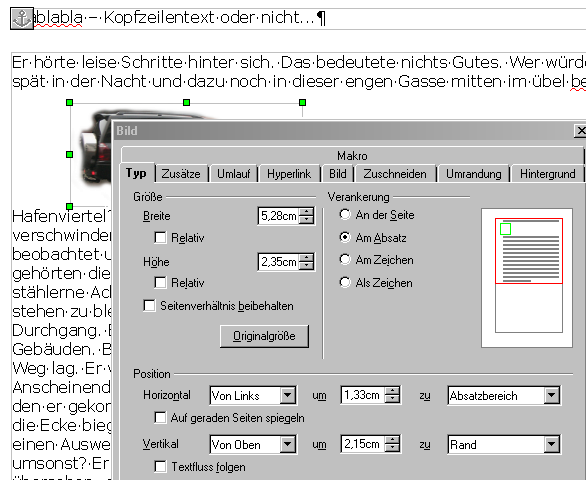
Task: Click the middle-left green selection handle of the image
Action: [x=70, y=154]
